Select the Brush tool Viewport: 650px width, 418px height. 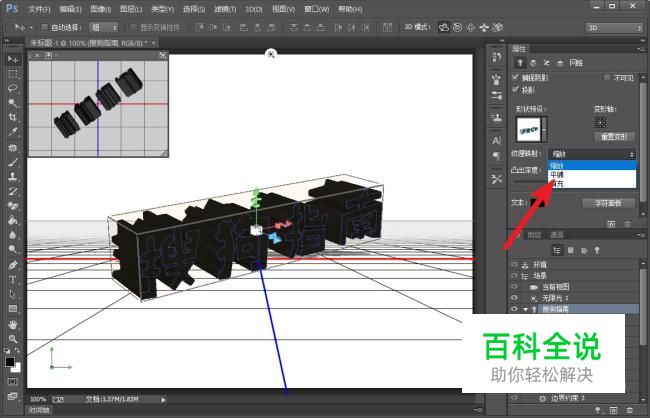click(12, 162)
